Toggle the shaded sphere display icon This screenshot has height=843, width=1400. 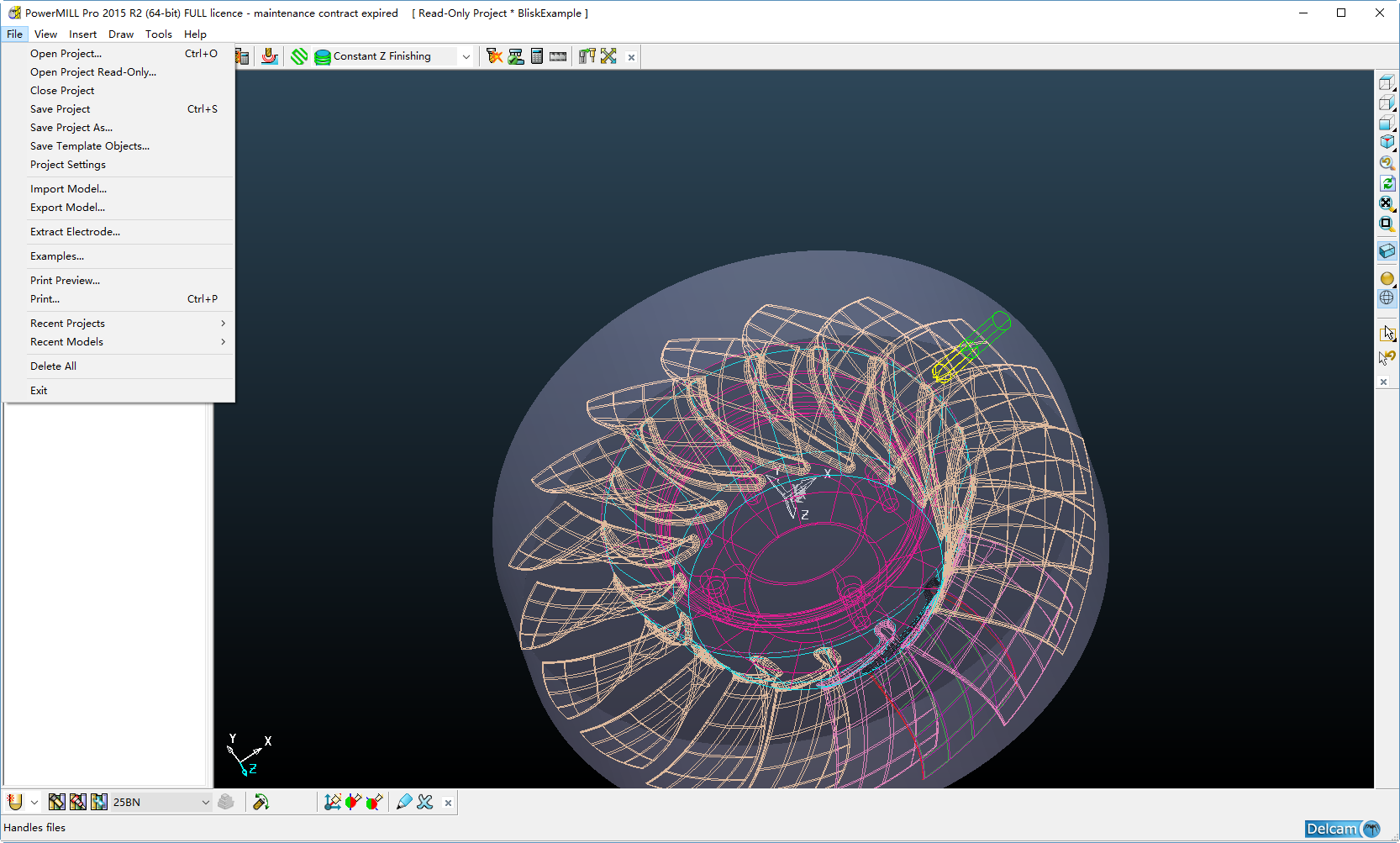(1387, 278)
